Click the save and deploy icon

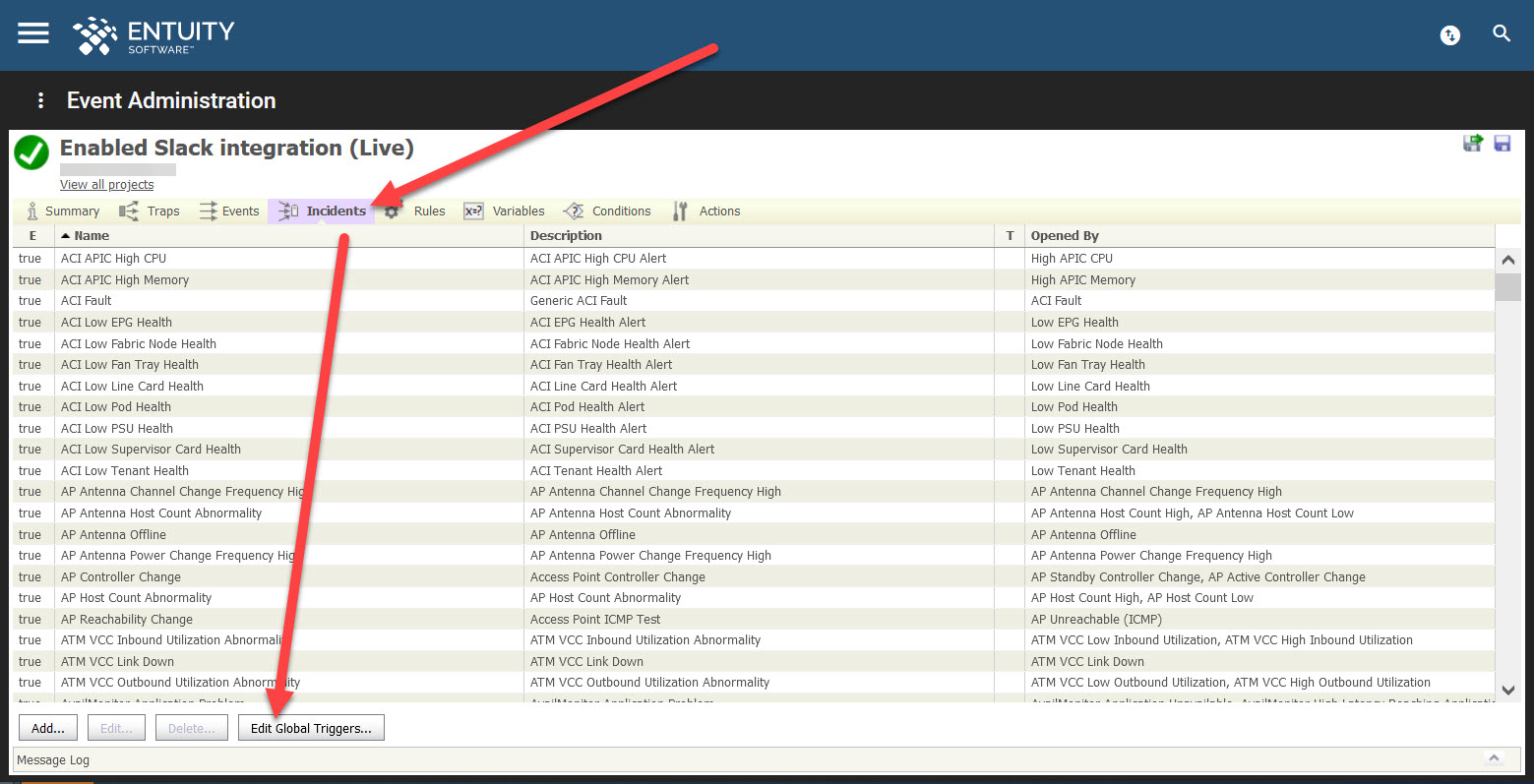pyautogui.click(x=1473, y=144)
